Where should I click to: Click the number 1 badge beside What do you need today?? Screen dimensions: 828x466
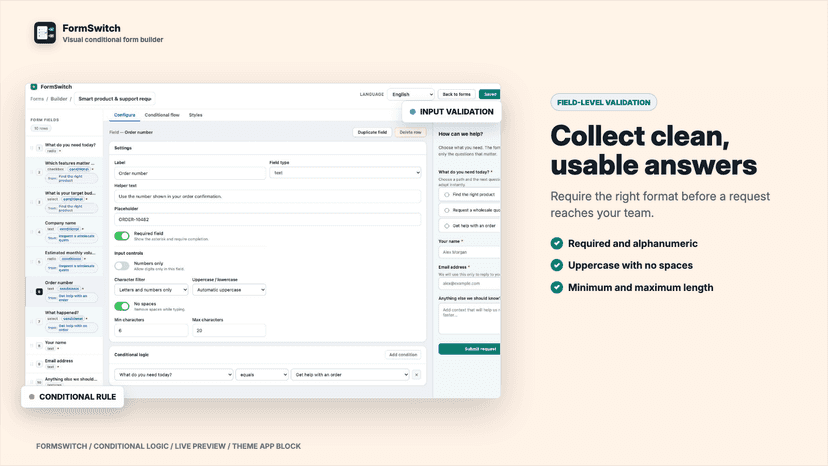pos(39,148)
